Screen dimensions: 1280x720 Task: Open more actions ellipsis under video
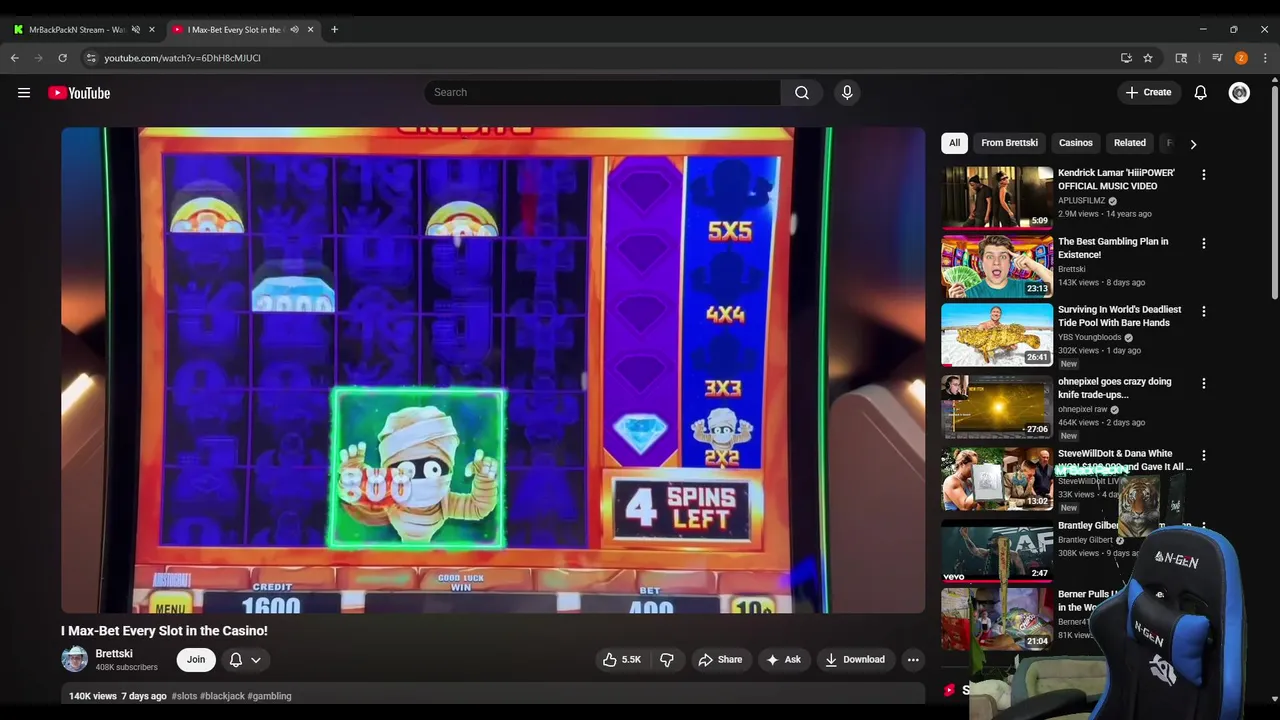tap(912, 660)
